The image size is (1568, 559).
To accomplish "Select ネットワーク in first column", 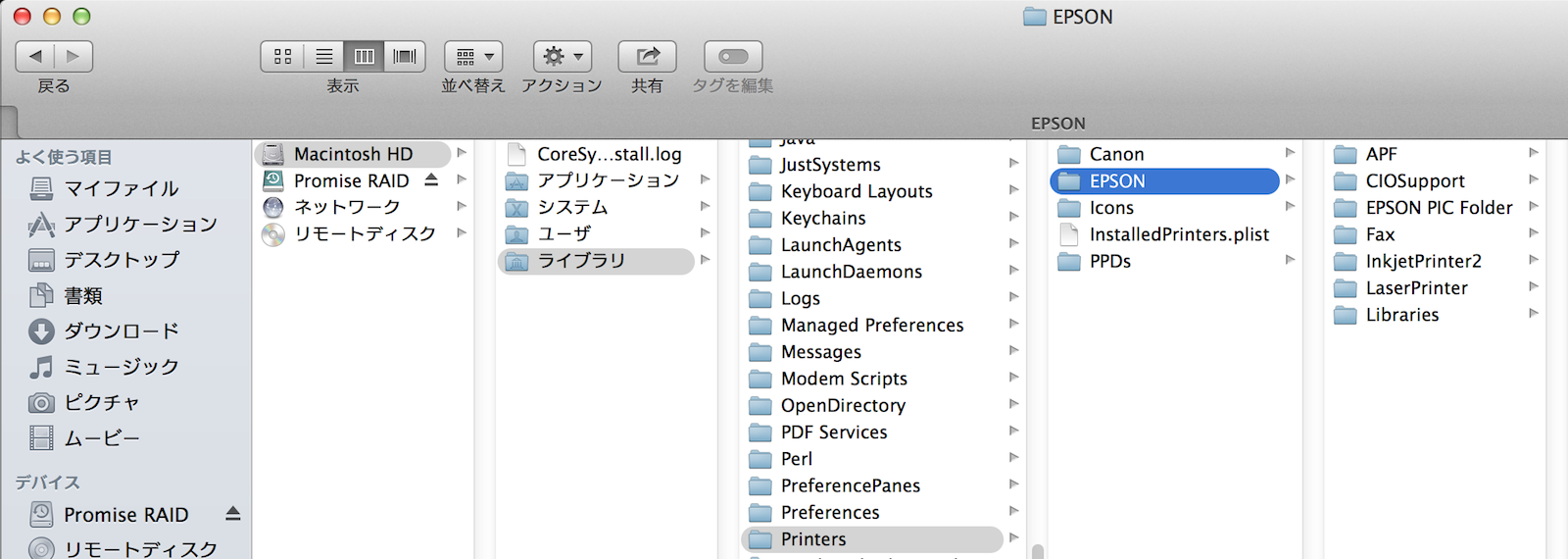I will (x=347, y=207).
